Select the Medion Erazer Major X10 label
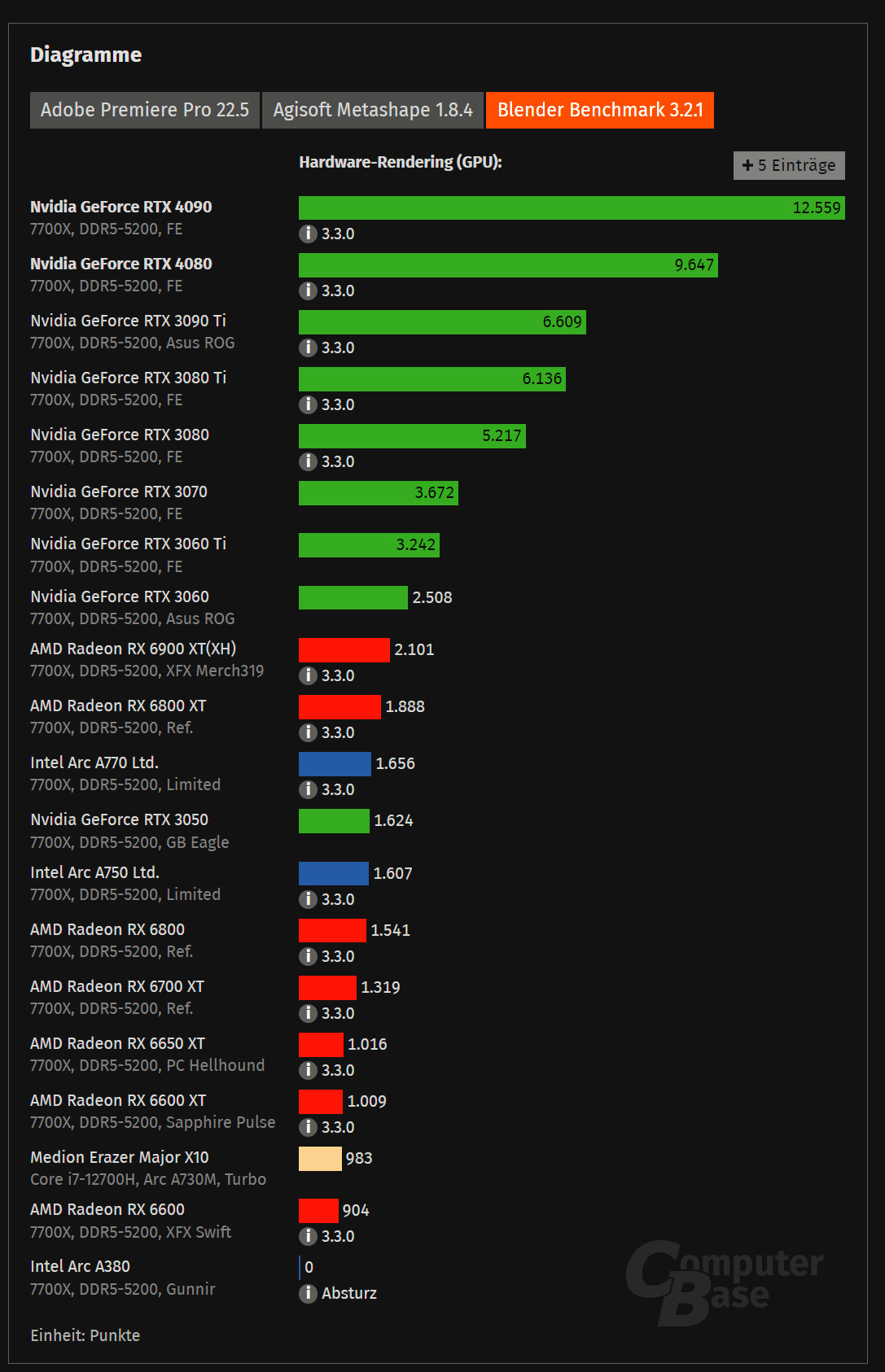Screen dimensions: 885x1372 point(120,1157)
